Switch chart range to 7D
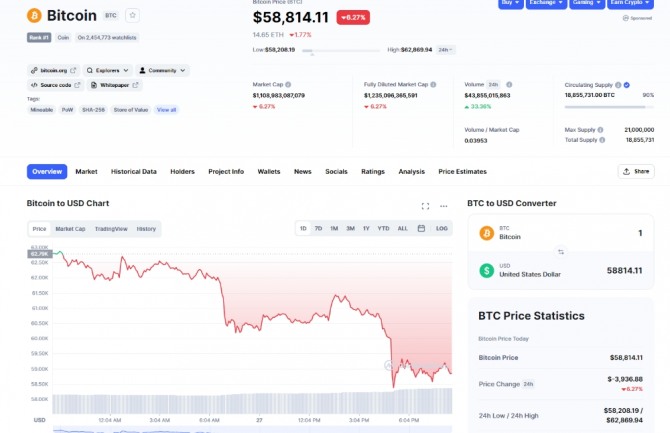This screenshot has width=670, height=433. tap(318, 229)
